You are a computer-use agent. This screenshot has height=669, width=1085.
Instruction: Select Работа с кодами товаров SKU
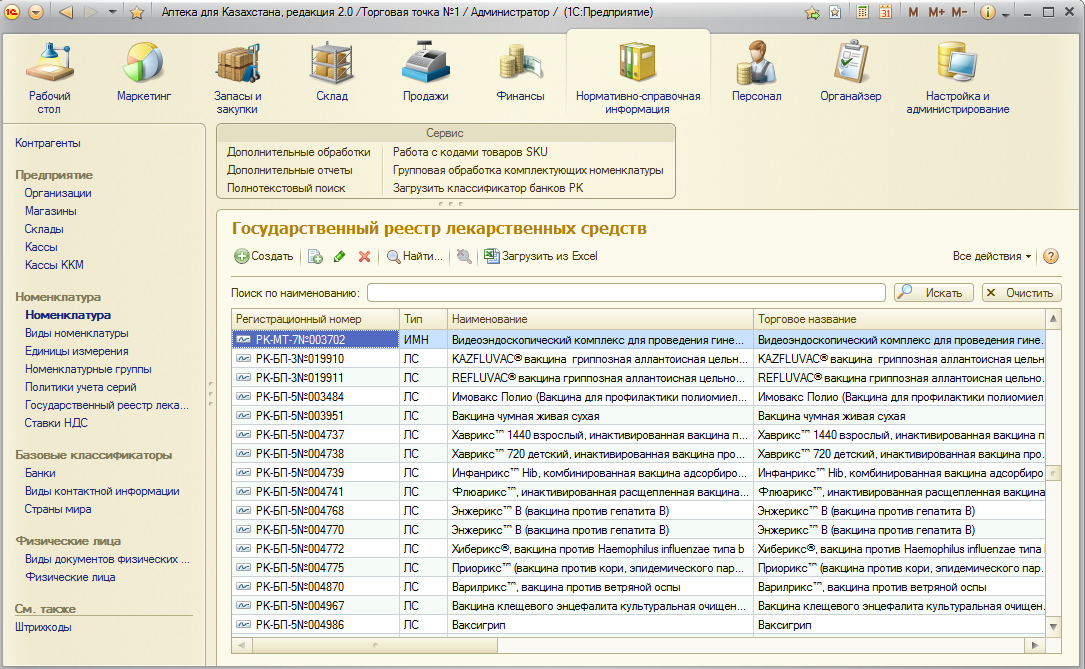tap(469, 152)
